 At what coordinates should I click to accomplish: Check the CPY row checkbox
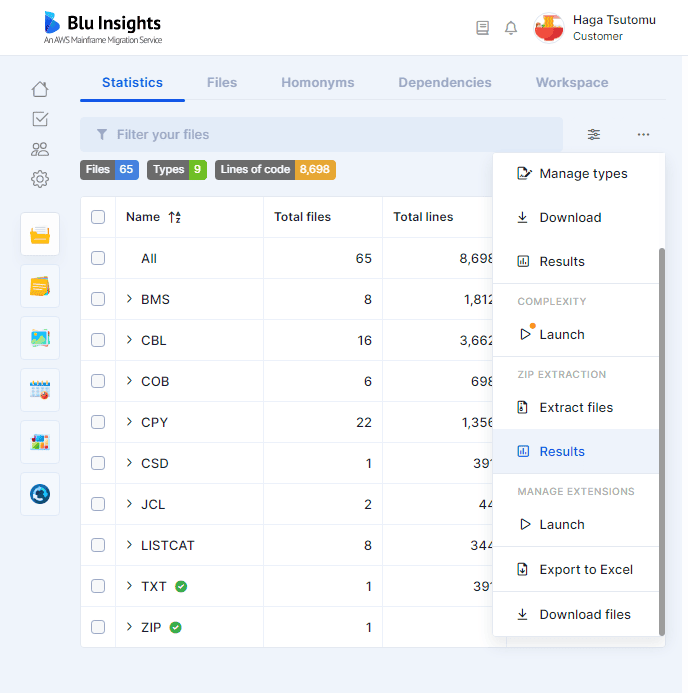[x=98, y=422]
